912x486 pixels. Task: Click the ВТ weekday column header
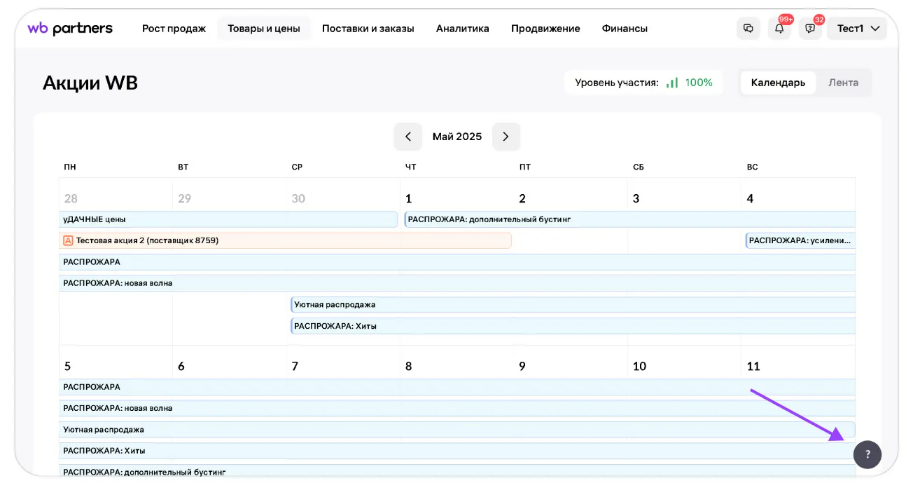183,167
